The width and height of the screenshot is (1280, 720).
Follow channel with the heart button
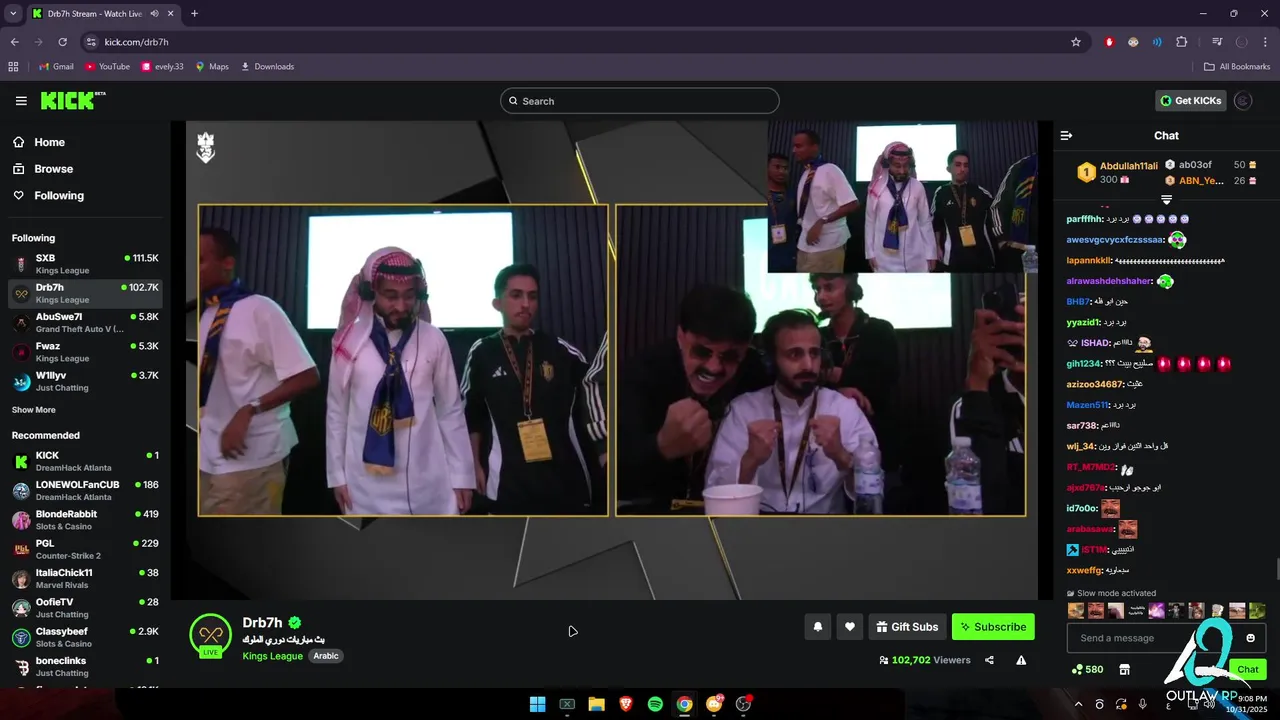[850, 627]
